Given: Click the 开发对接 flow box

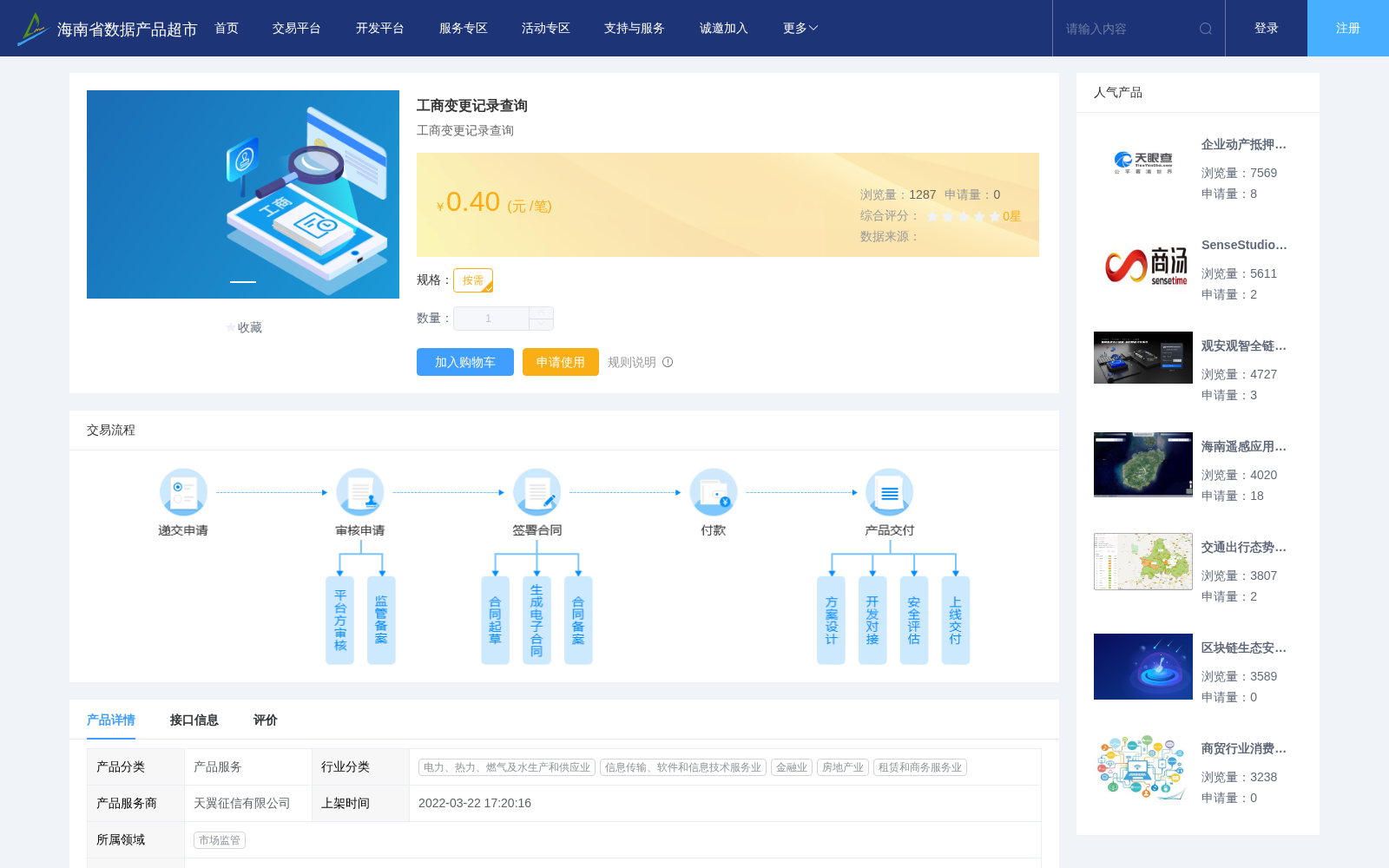Looking at the screenshot, I should coord(872,620).
